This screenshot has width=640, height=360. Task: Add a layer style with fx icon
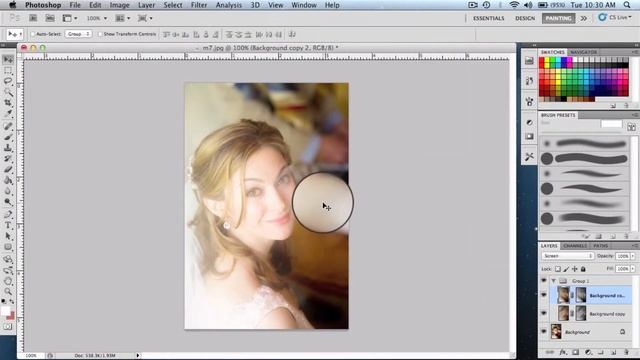pyautogui.click(x=563, y=352)
